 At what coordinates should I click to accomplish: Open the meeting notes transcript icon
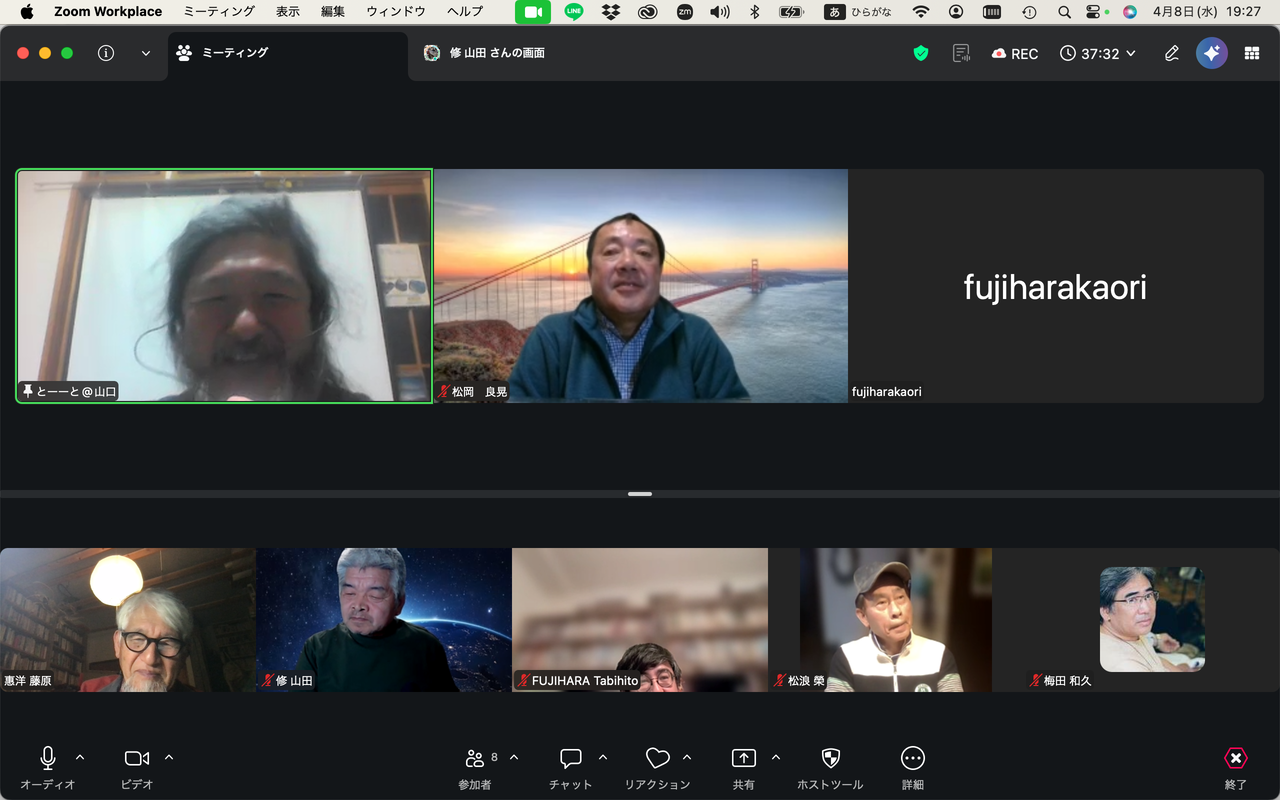961,53
